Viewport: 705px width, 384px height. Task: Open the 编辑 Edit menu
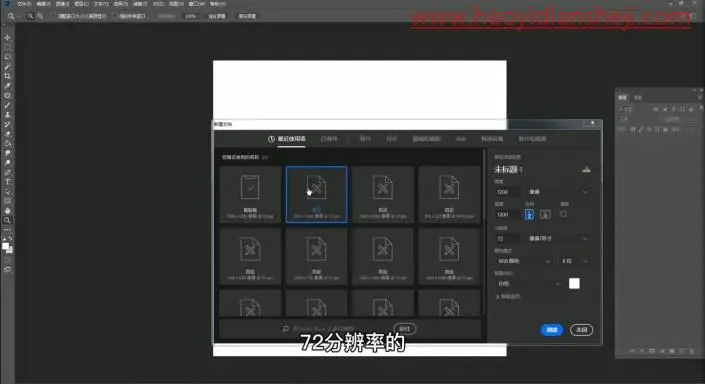(43, 4)
